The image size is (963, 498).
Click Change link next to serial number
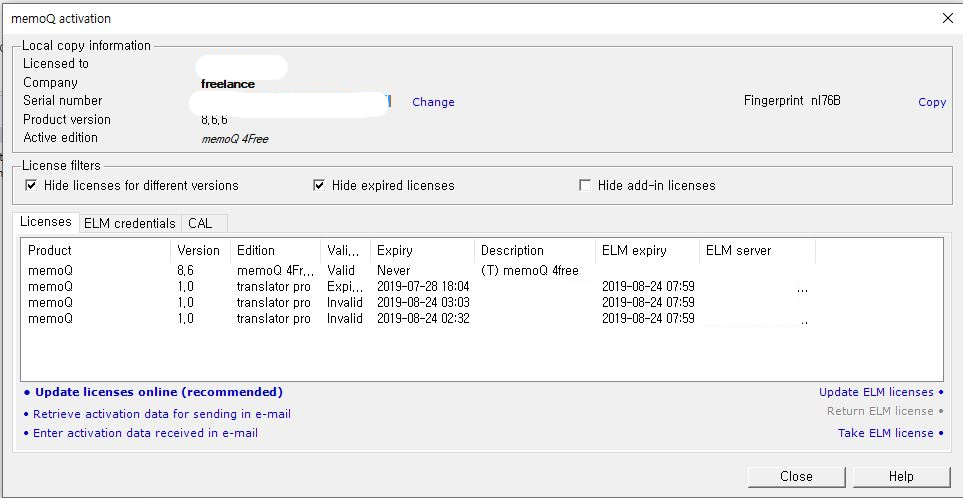pyautogui.click(x=433, y=102)
